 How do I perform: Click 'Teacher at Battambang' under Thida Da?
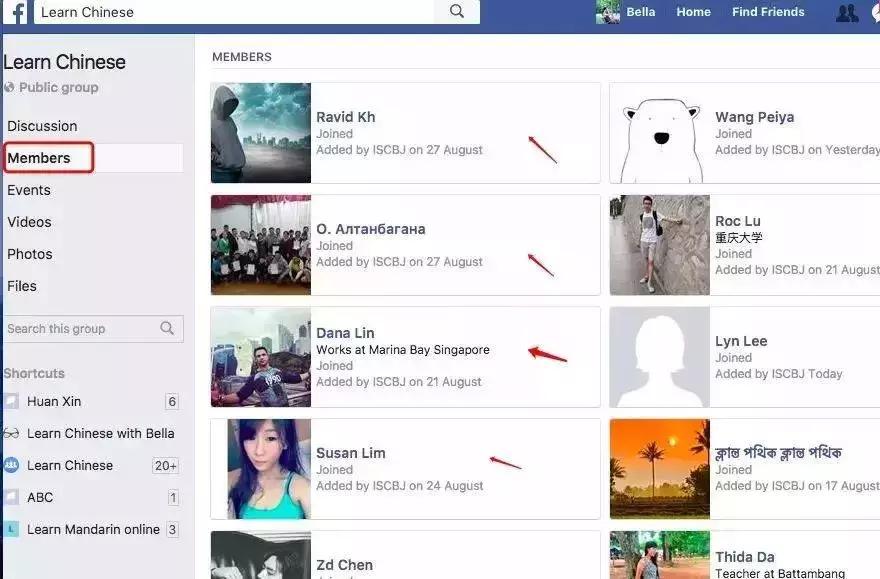(780, 573)
